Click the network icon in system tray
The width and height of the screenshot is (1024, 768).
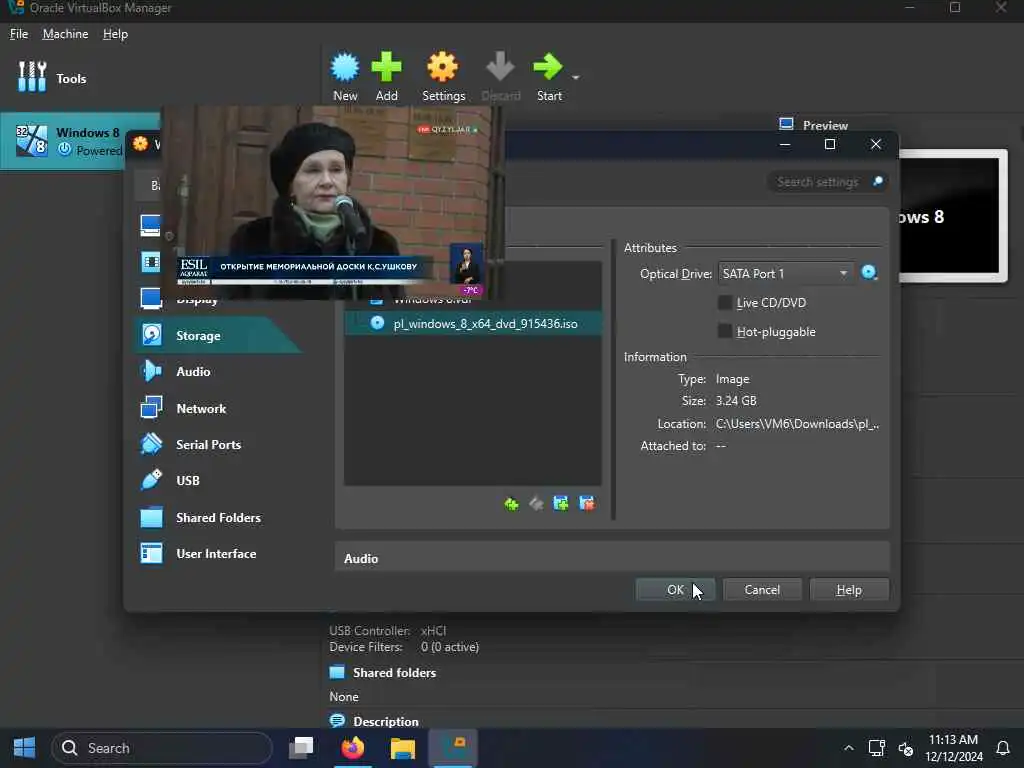click(x=876, y=748)
